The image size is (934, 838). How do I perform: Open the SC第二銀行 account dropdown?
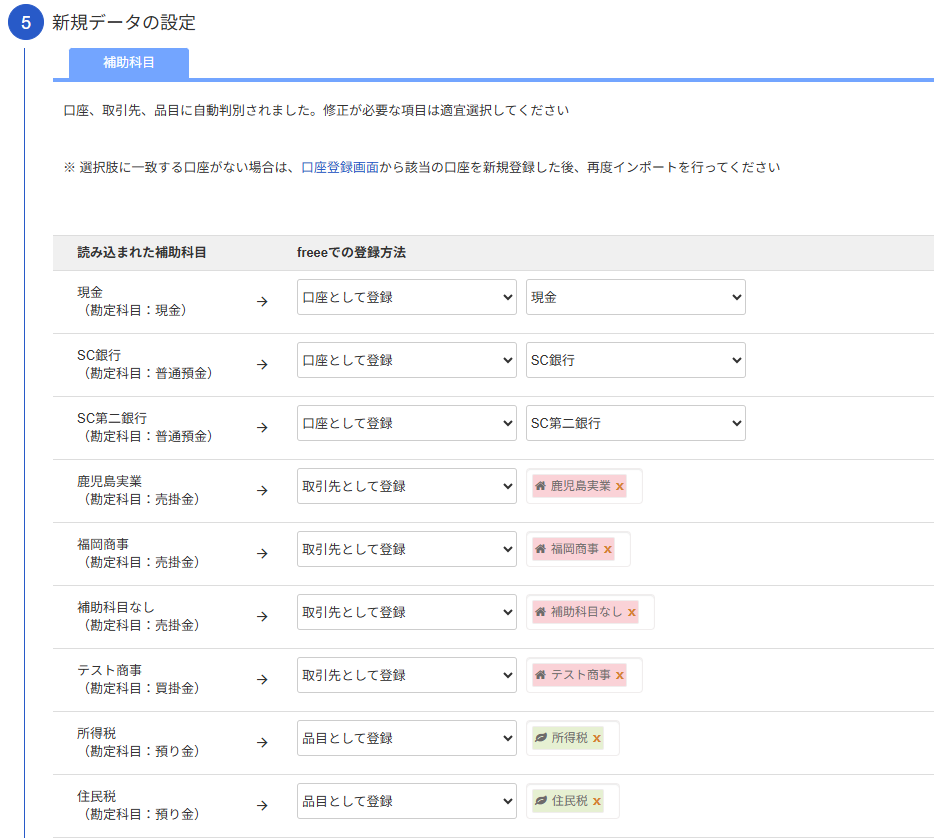635,423
